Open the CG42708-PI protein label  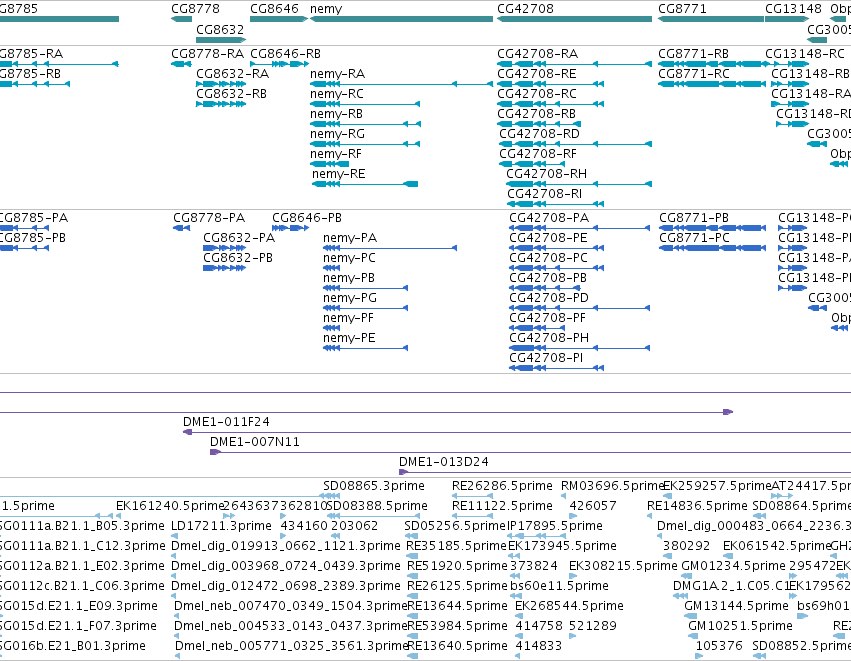(546, 358)
